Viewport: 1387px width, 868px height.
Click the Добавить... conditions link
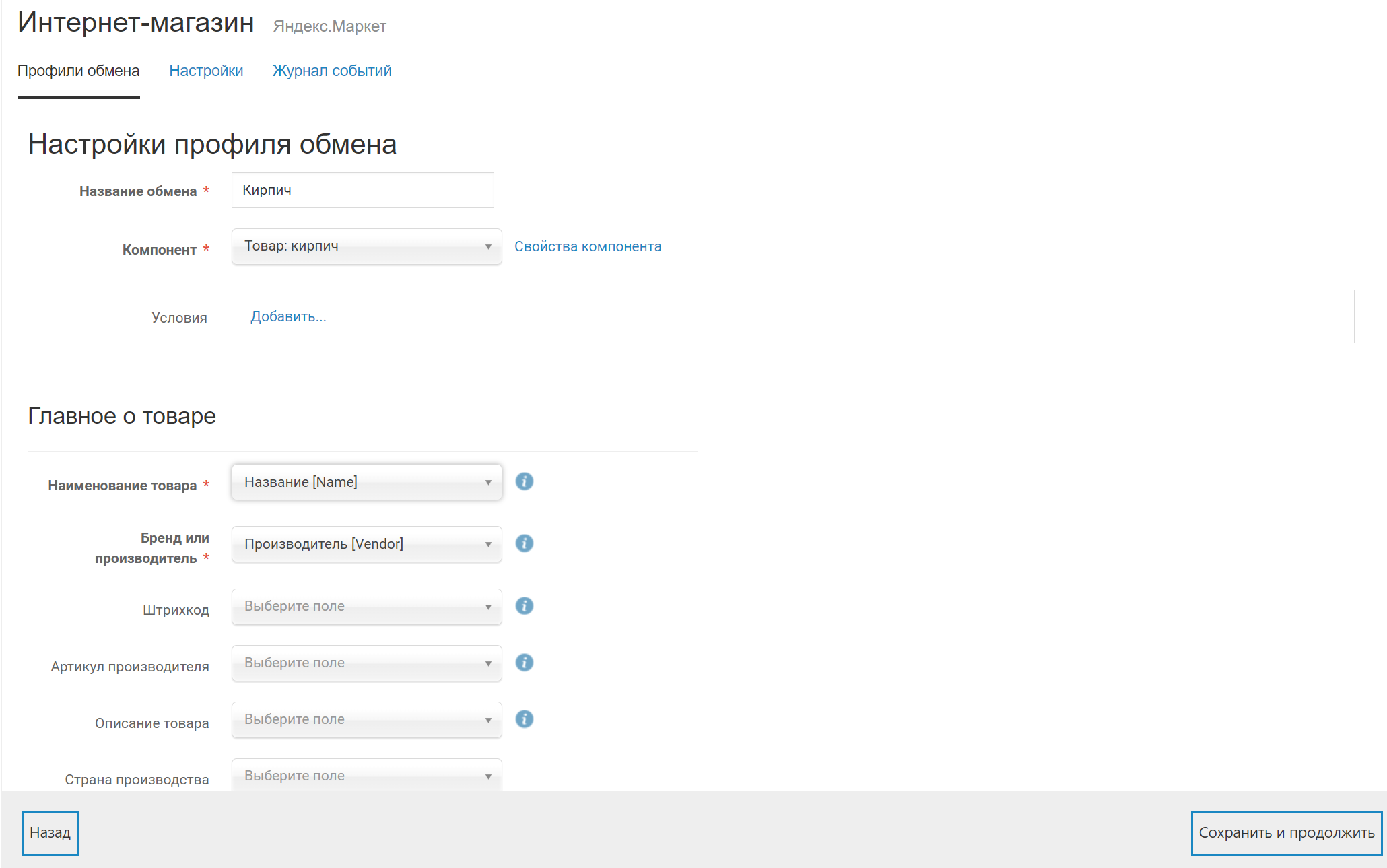tap(288, 316)
